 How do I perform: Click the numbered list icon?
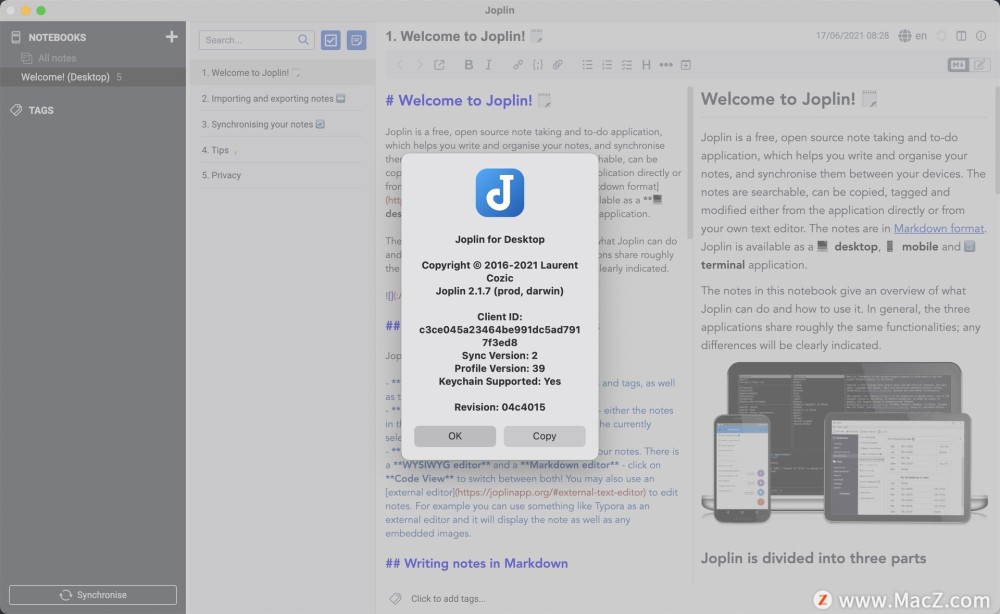tap(606, 65)
